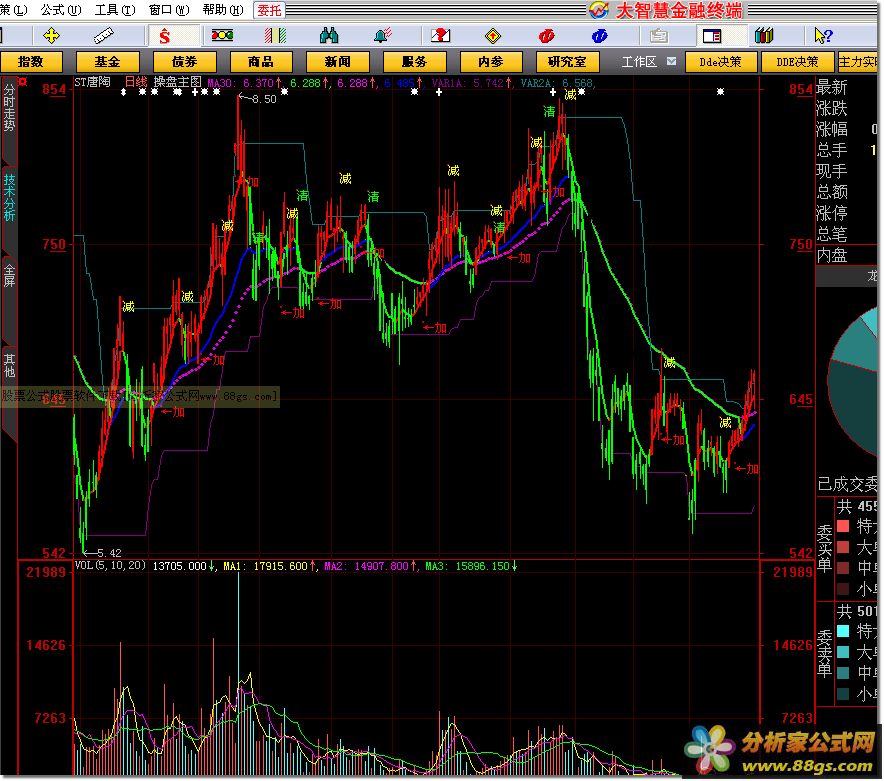This screenshot has height=781, width=884.
Task: Open the 新闻 tab
Action: tap(338, 62)
